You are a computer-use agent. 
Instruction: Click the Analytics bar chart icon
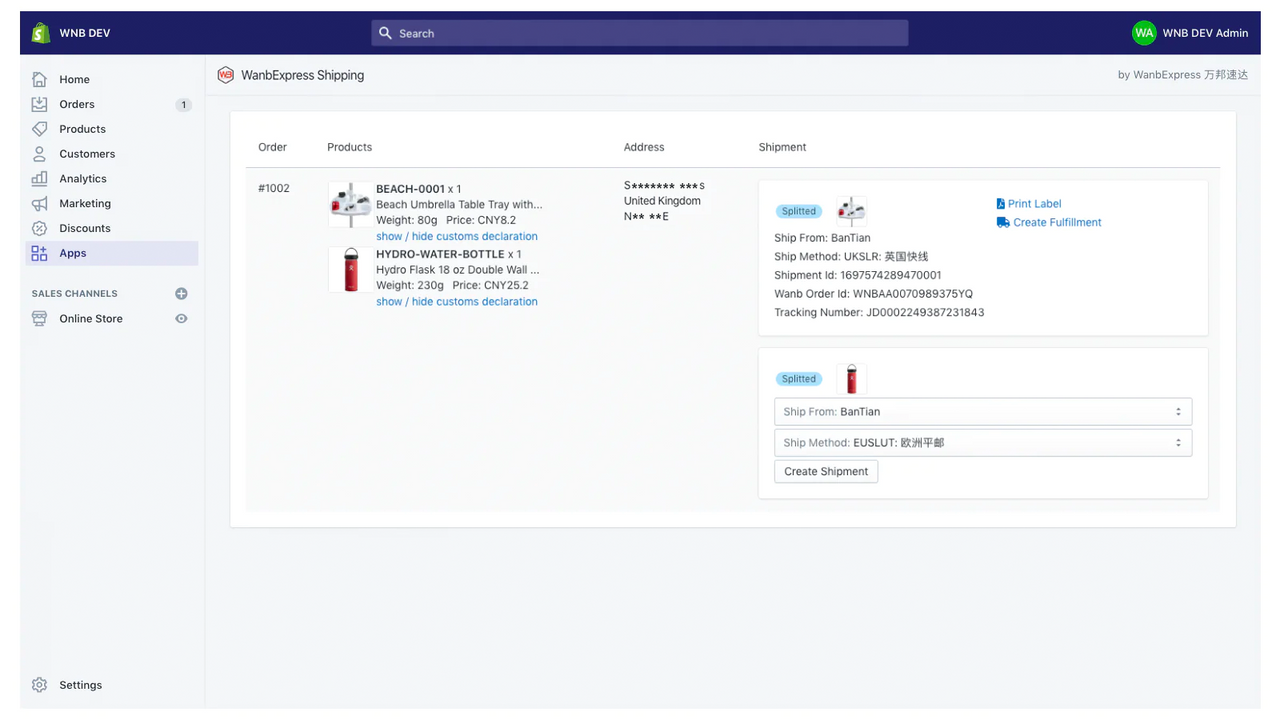39,178
